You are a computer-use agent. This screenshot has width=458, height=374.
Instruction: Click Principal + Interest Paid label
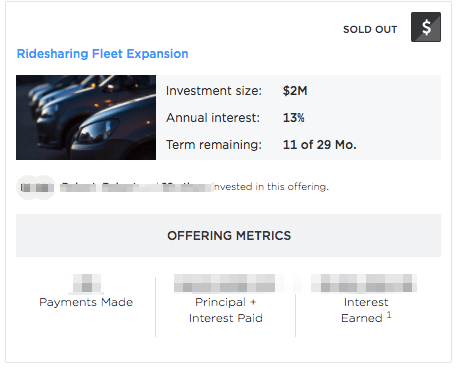pyautogui.click(x=226, y=310)
